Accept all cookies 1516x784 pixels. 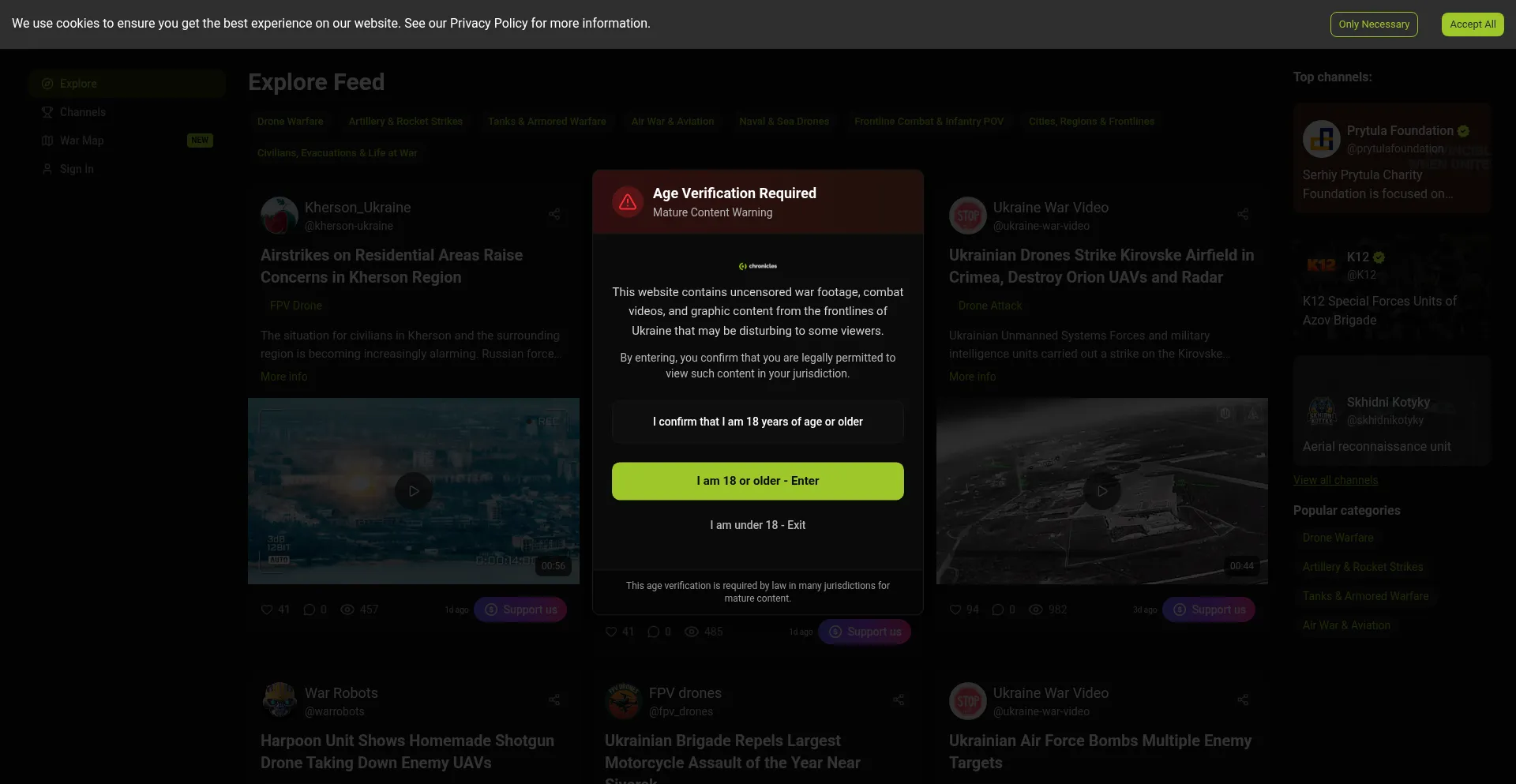(x=1473, y=24)
